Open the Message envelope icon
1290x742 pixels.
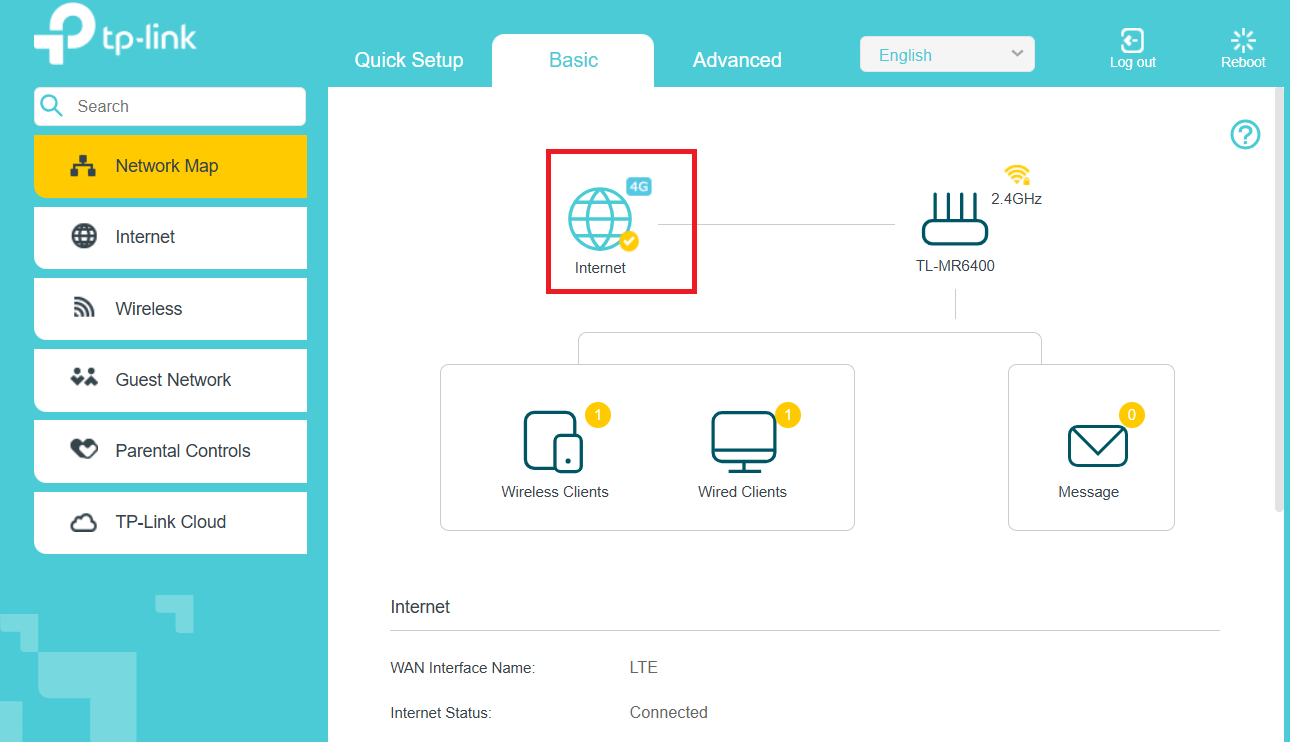coord(1097,445)
